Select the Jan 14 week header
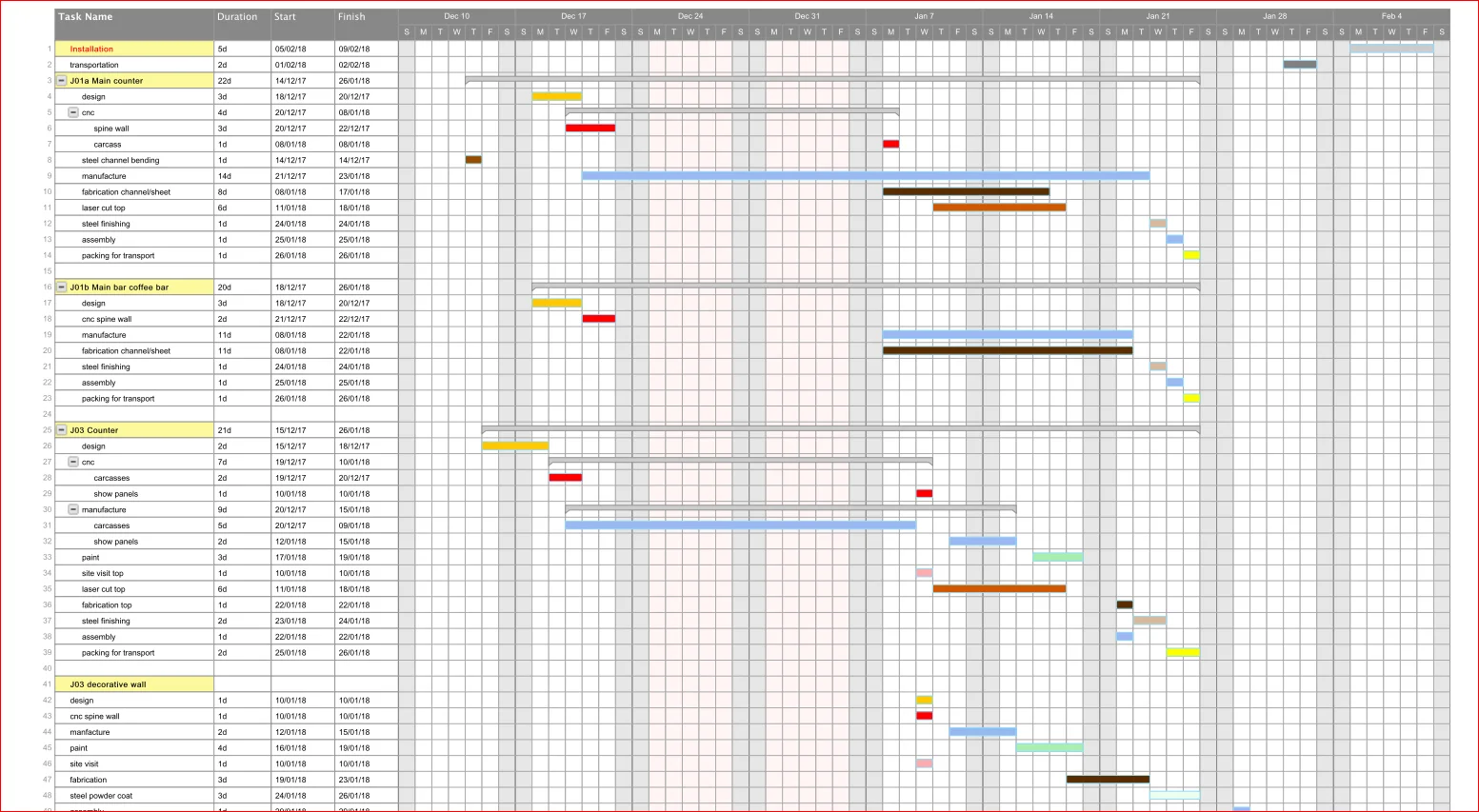 pos(1041,16)
